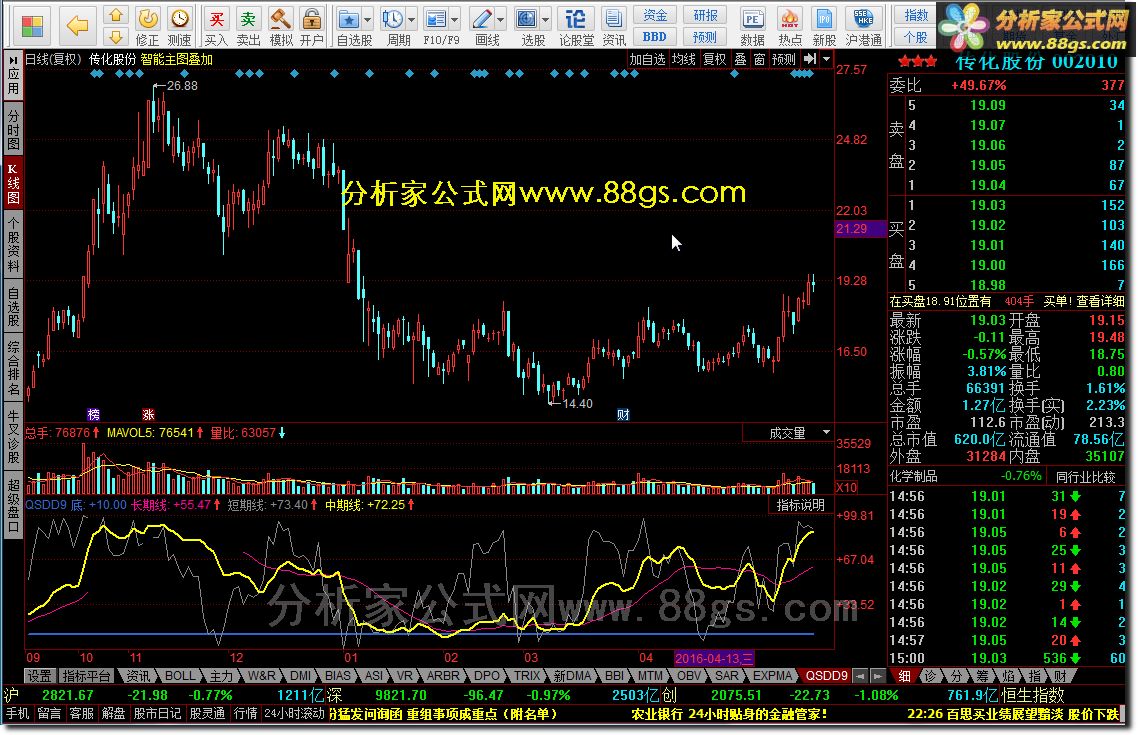
Task: Toggle the 诊 diagnosis tab in side panel
Action: pyautogui.click(x=930, y=676)
